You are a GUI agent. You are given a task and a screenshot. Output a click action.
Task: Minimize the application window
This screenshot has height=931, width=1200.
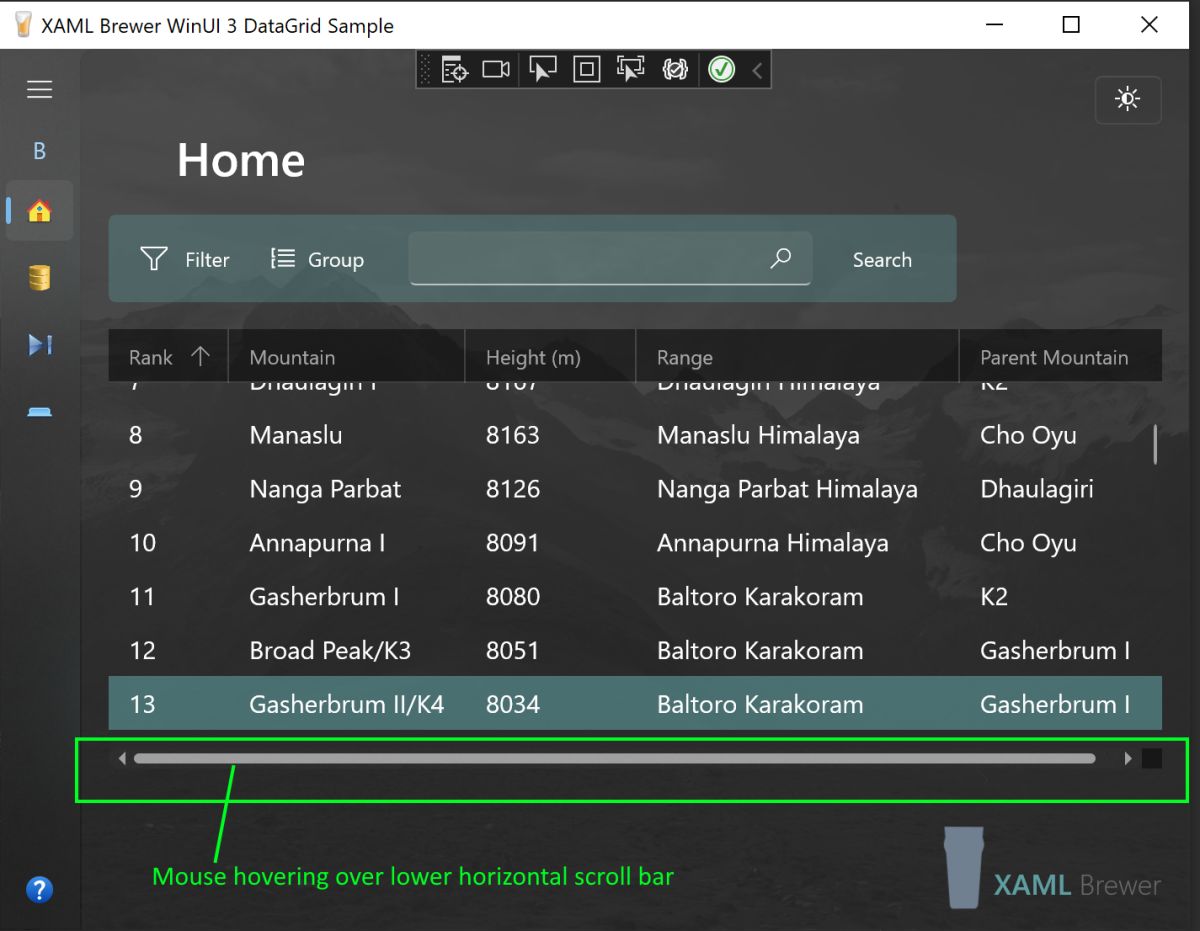[993, 25]
